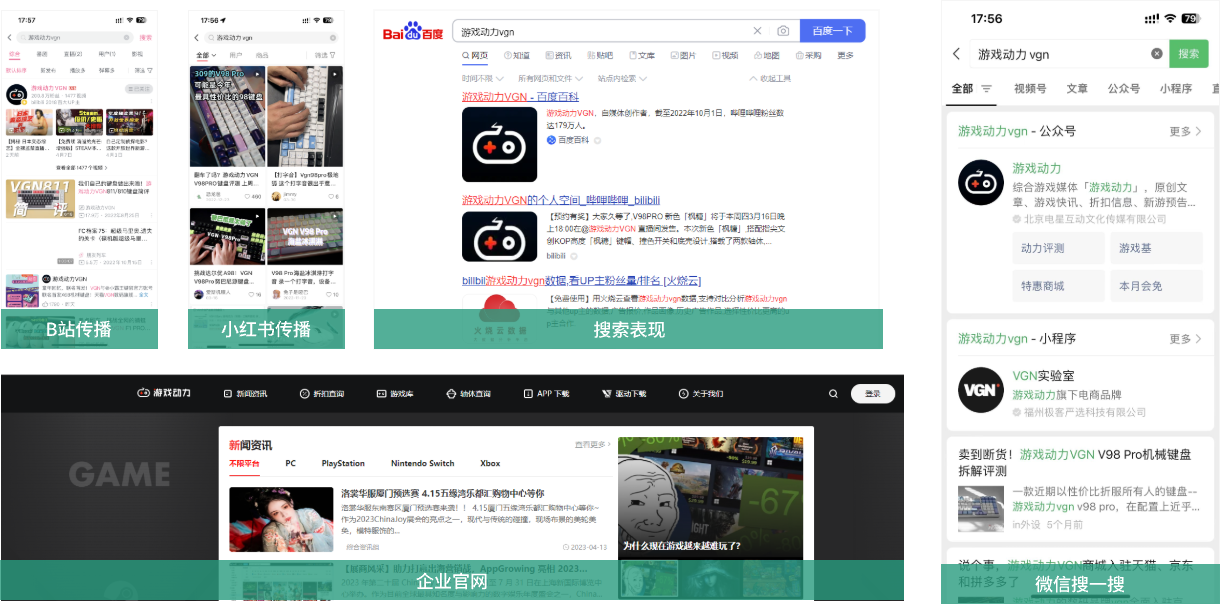
Task: Clear the Bilibili search query
Action: (127, 38)
